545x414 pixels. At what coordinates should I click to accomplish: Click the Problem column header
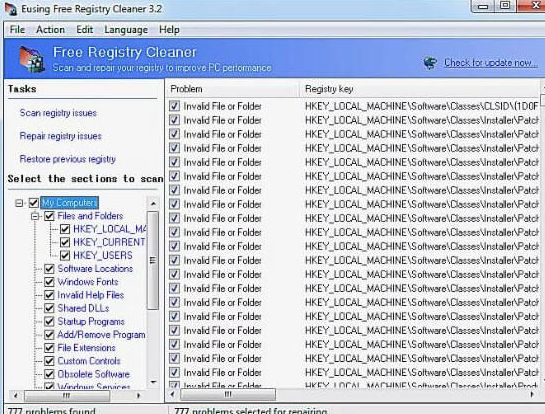tap(232, 89)
